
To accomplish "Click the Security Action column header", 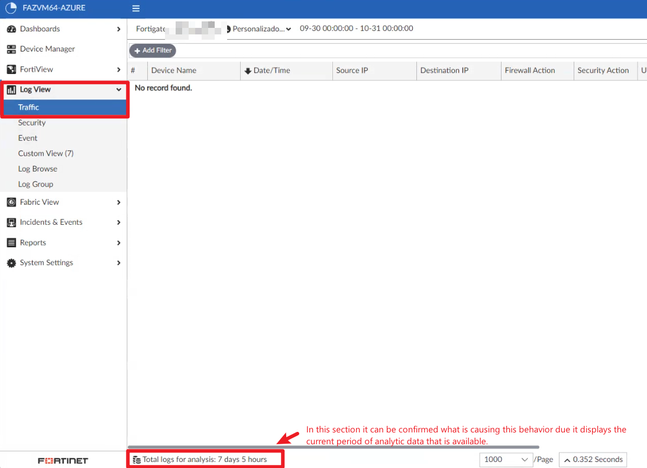I will click(x=605, y=71).
